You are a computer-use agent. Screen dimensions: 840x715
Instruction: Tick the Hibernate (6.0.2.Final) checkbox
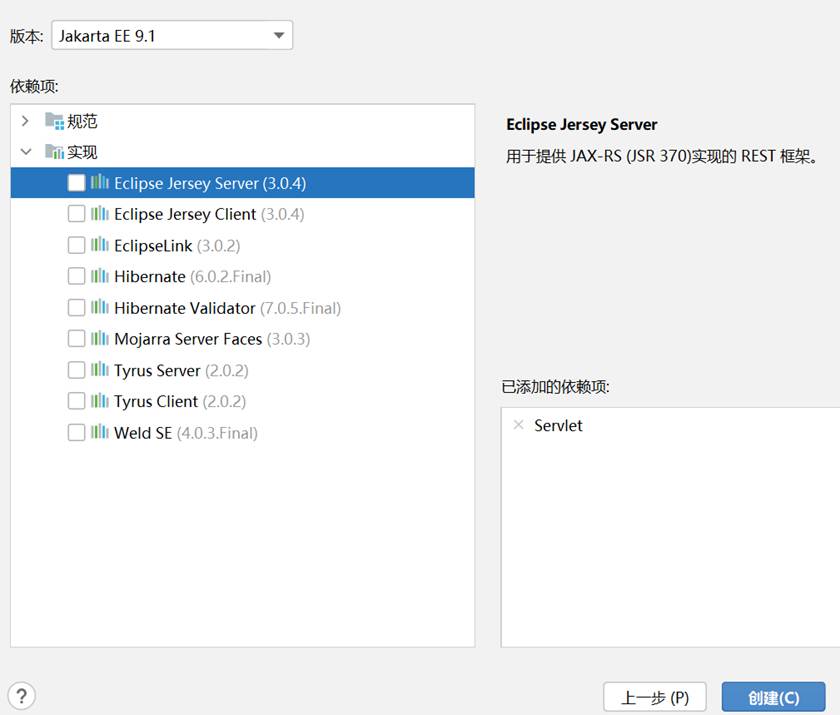pos(76,276)
